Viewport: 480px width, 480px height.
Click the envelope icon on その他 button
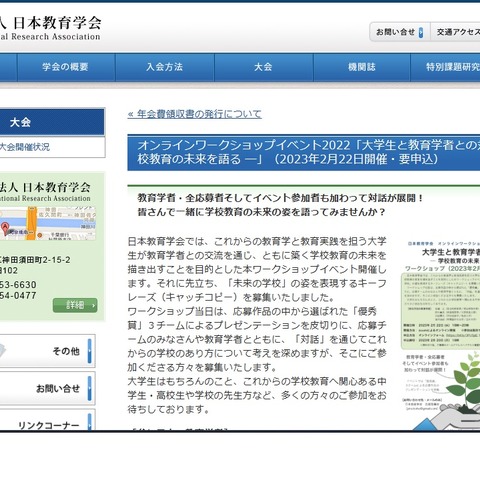3,351
